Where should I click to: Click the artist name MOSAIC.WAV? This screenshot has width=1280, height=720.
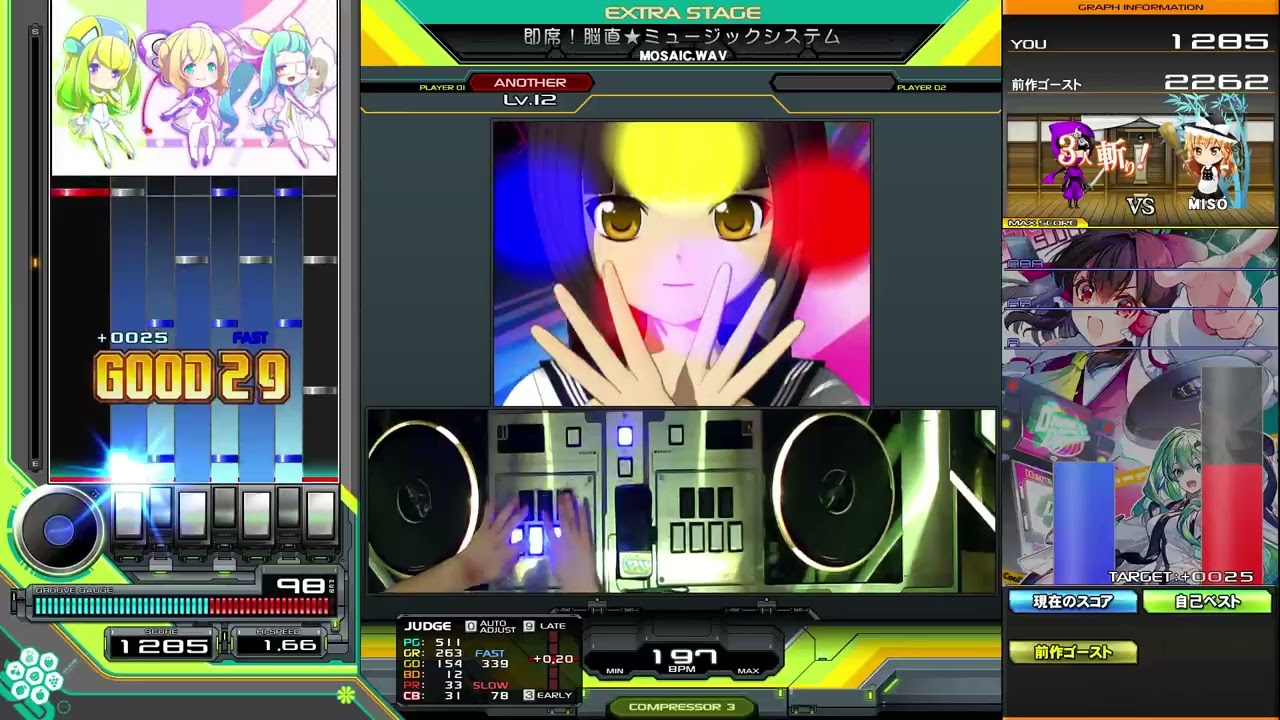point(683,56)
